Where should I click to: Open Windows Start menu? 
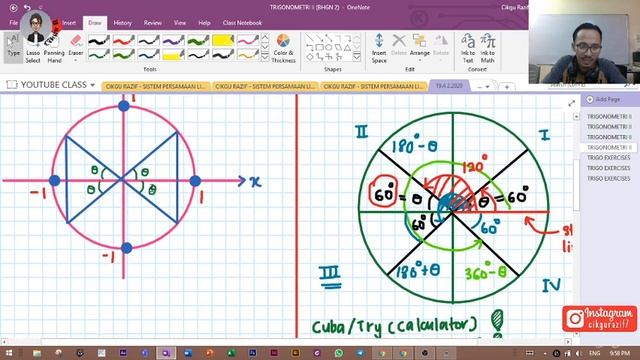(9, 353)
